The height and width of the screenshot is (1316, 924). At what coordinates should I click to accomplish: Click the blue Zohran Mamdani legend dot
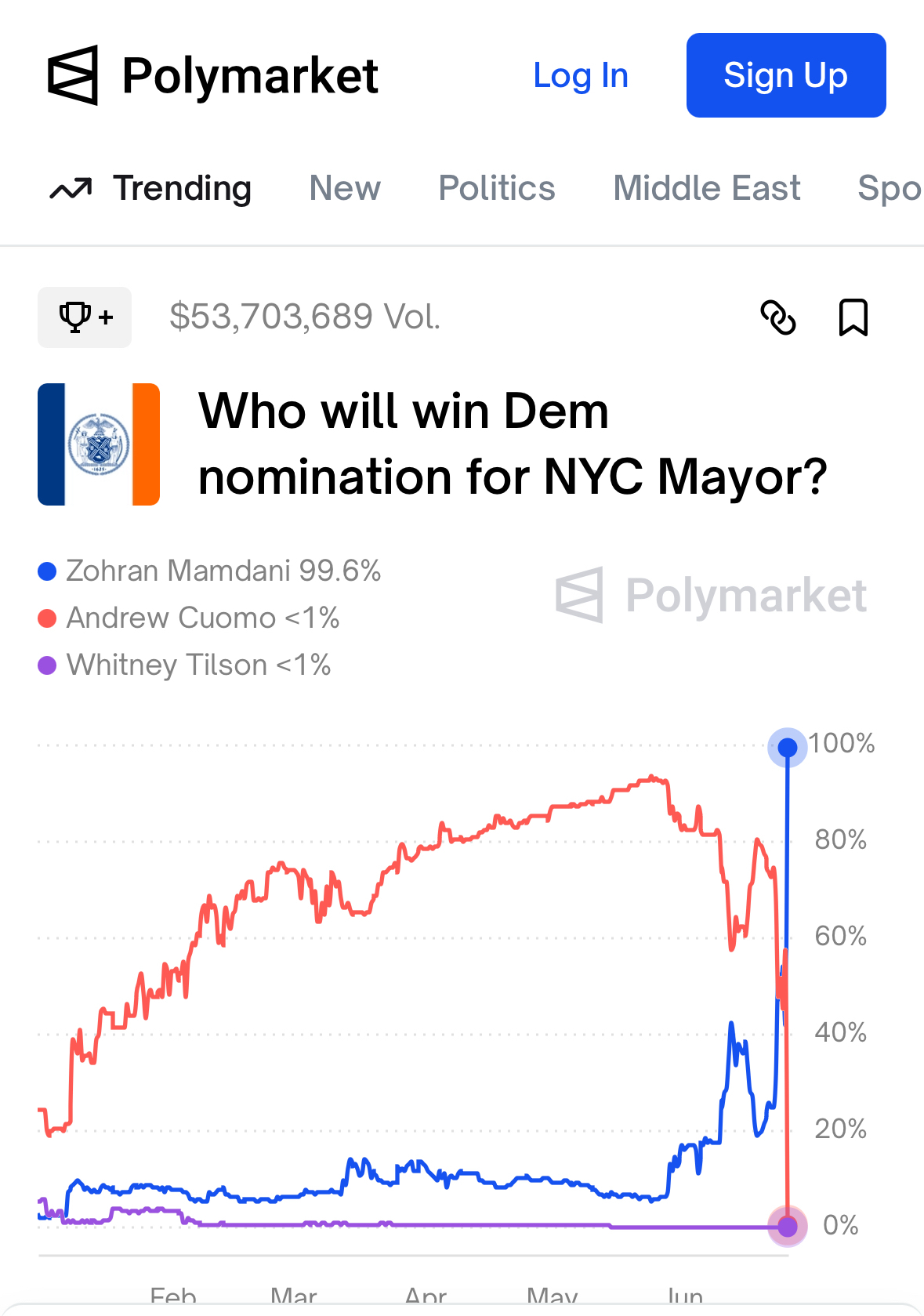click(47, 571)
